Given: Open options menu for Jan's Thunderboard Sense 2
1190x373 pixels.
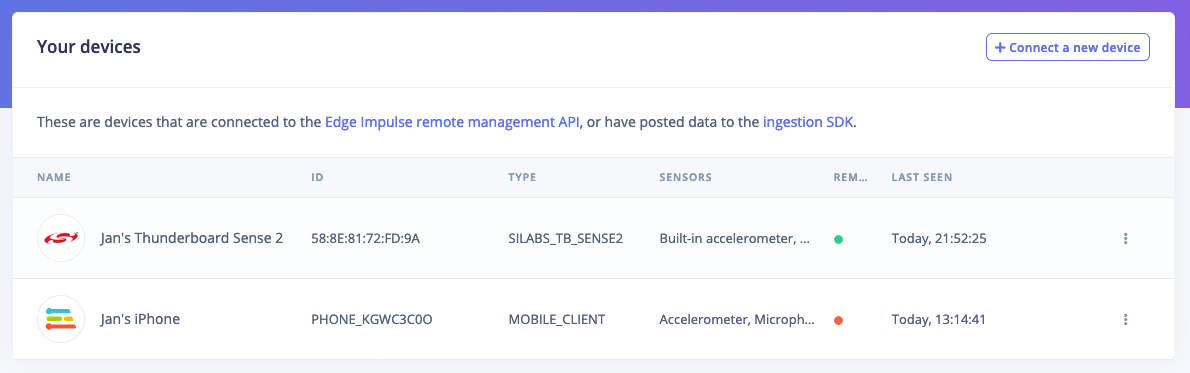Looking at the screenshot, I should [1125, 239].
